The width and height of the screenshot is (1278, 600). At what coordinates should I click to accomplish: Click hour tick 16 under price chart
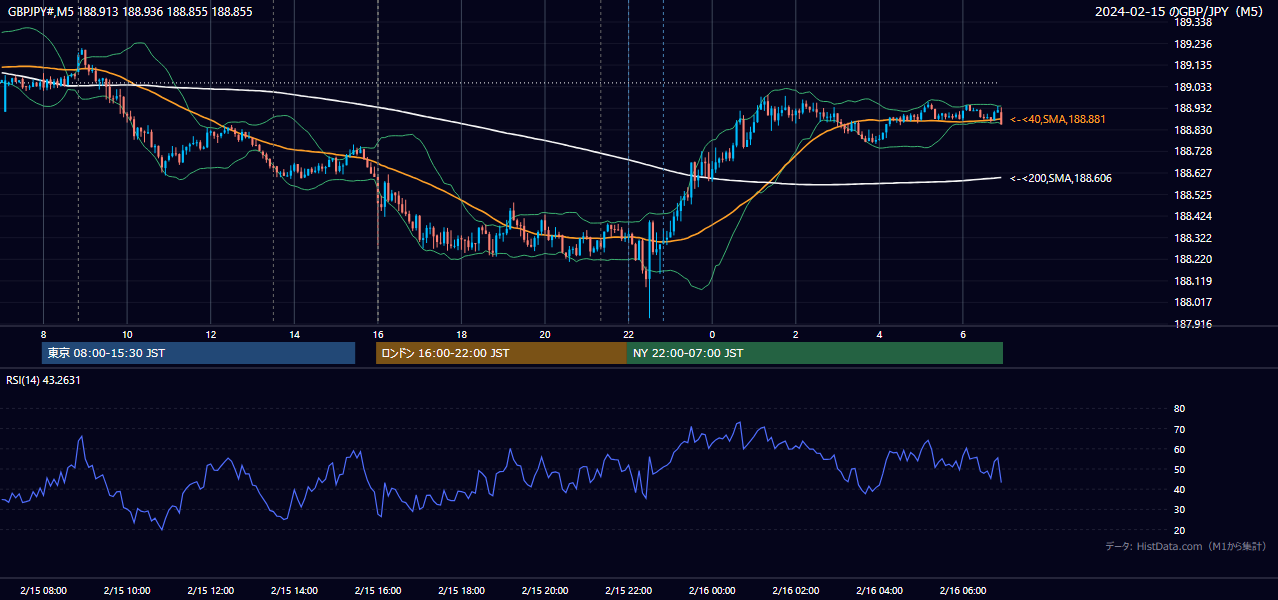377,334
